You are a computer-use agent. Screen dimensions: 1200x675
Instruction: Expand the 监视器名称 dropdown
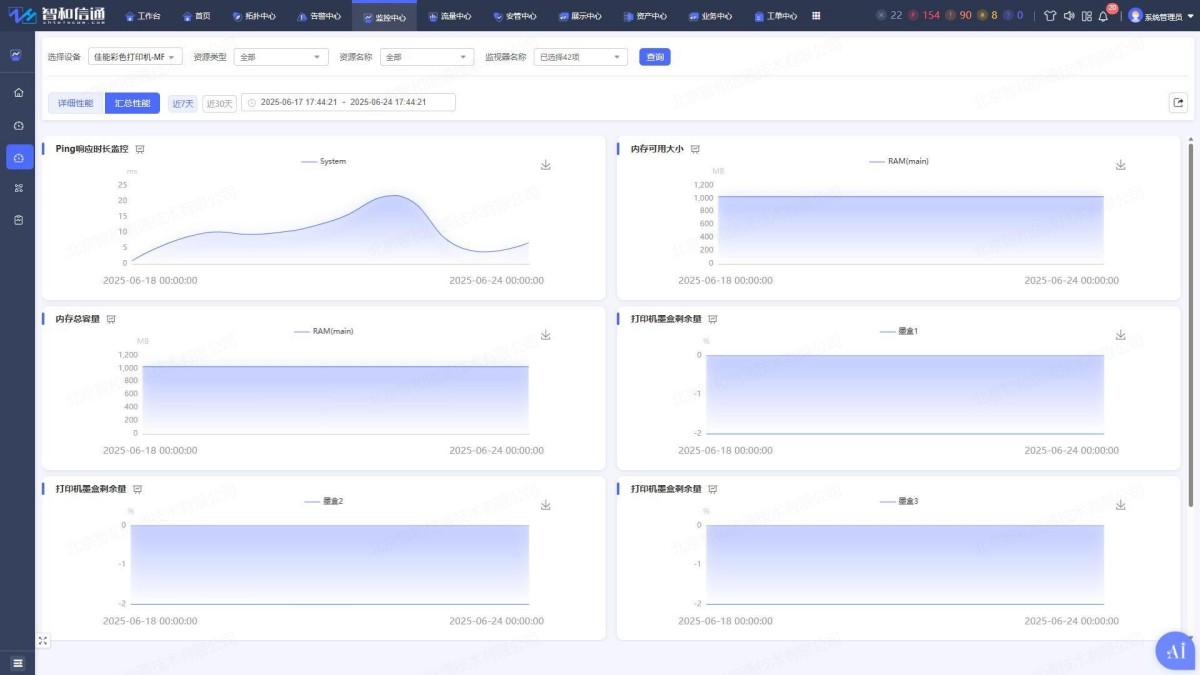coord(581,57)
